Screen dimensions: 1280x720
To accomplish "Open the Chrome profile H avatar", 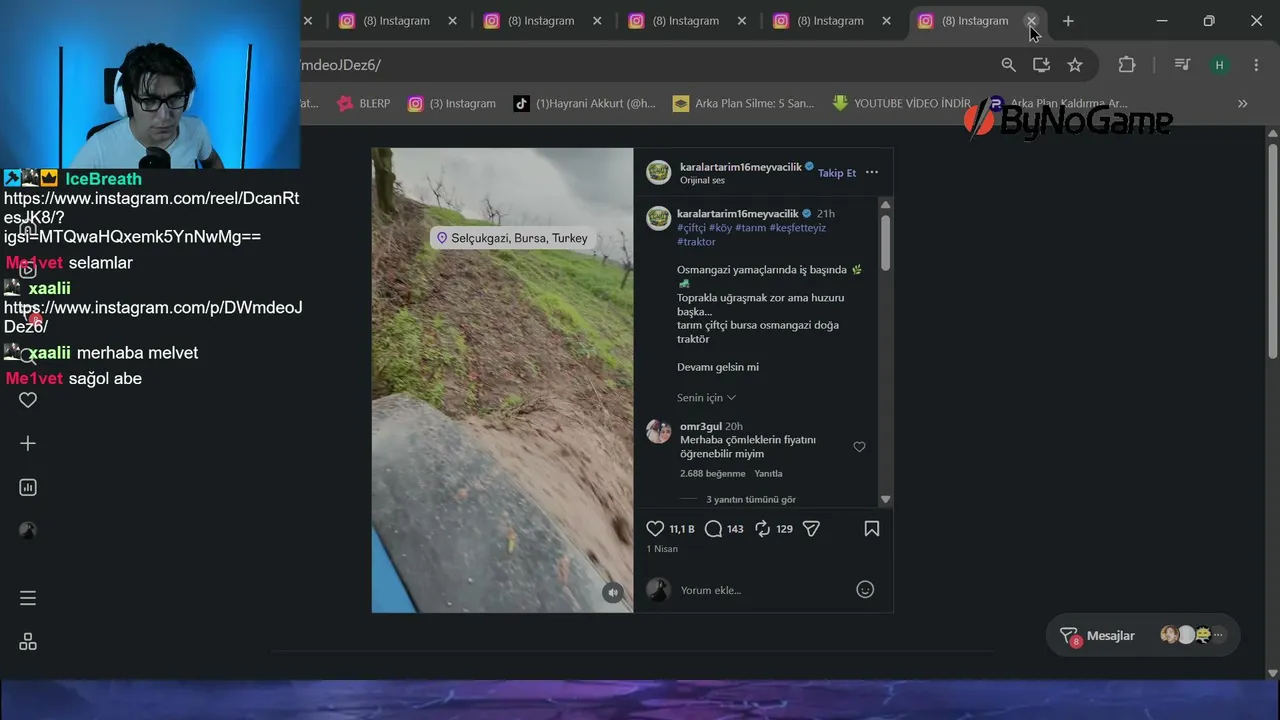I will 1219,65.
